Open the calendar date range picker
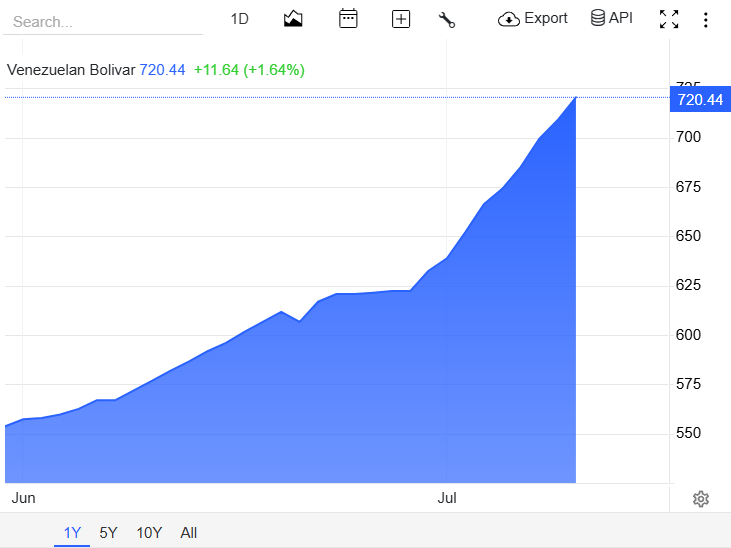This screenshot has height=548, width=731. click(348, 19)
